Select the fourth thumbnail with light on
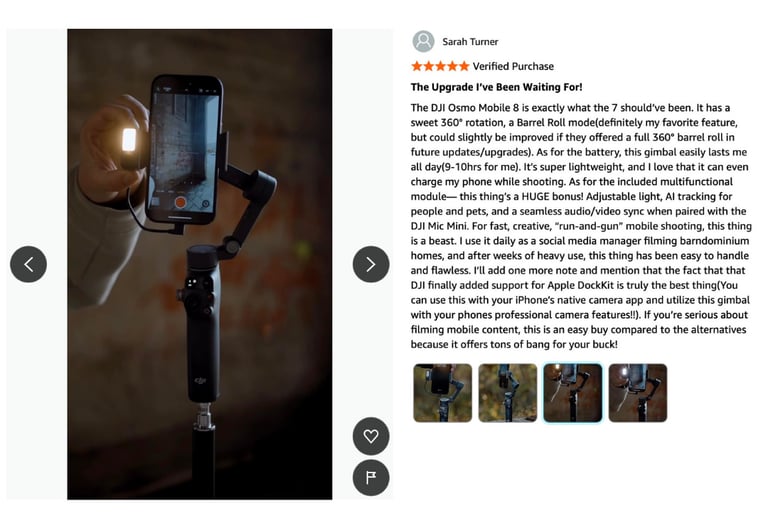Image resolution: width=768 pixels, height=525 pixels. click(638, 393)
